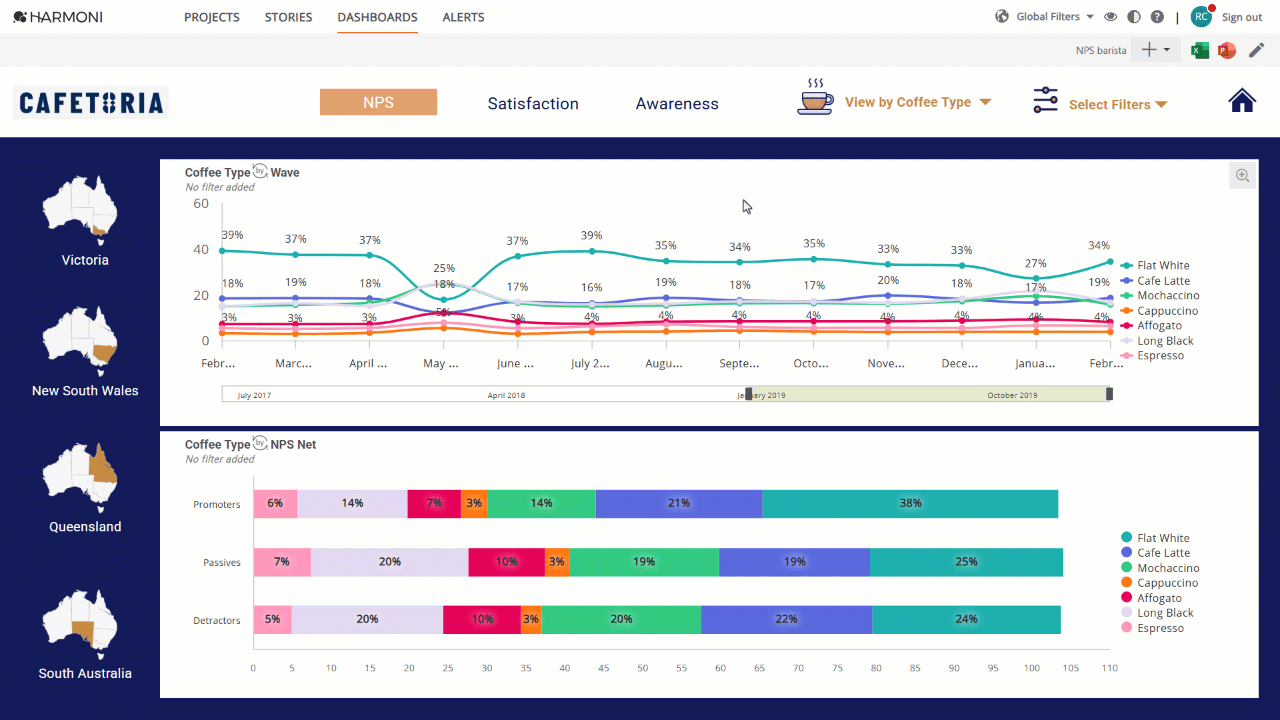Toggle Flat White in line chart legend
Viewport: 1280px width, 720px height.
[1156, 266]
